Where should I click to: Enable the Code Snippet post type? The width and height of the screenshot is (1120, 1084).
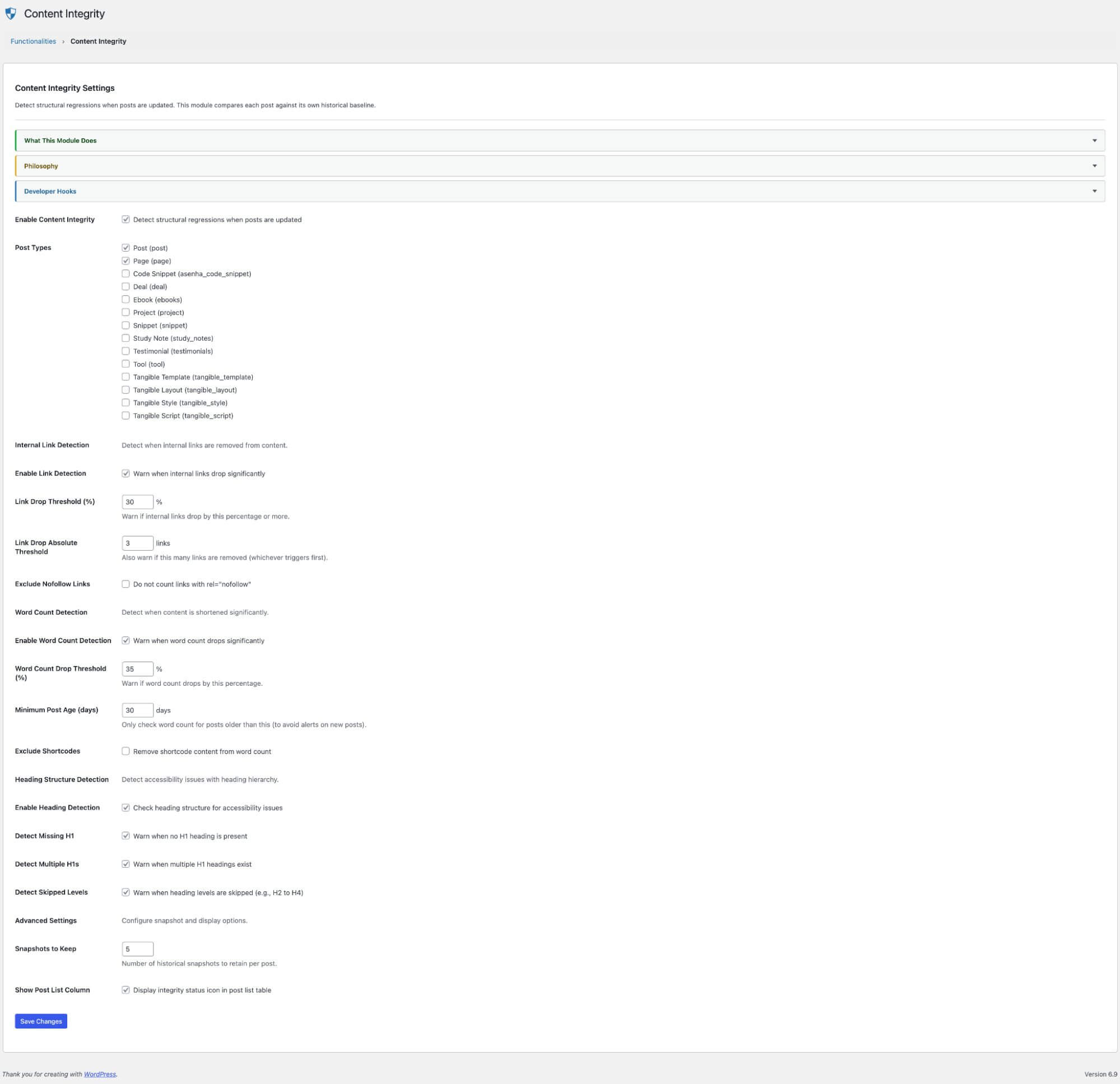126,274
